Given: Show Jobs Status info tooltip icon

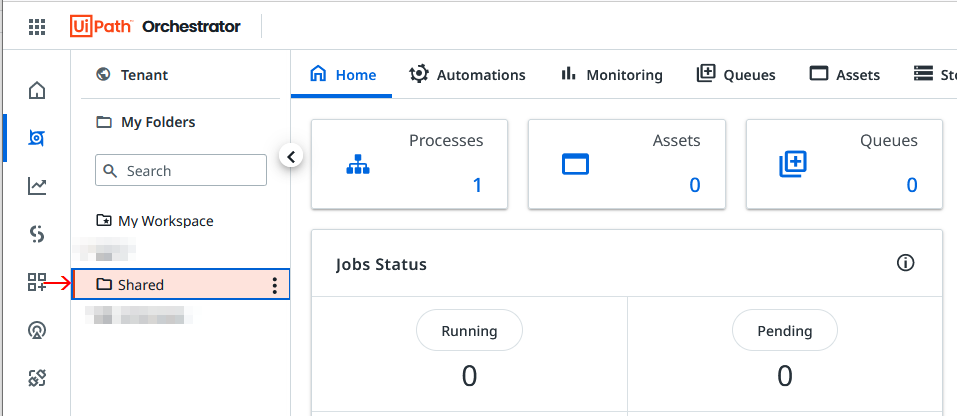Looking at the screenshot, I should [x=906, y=263].
